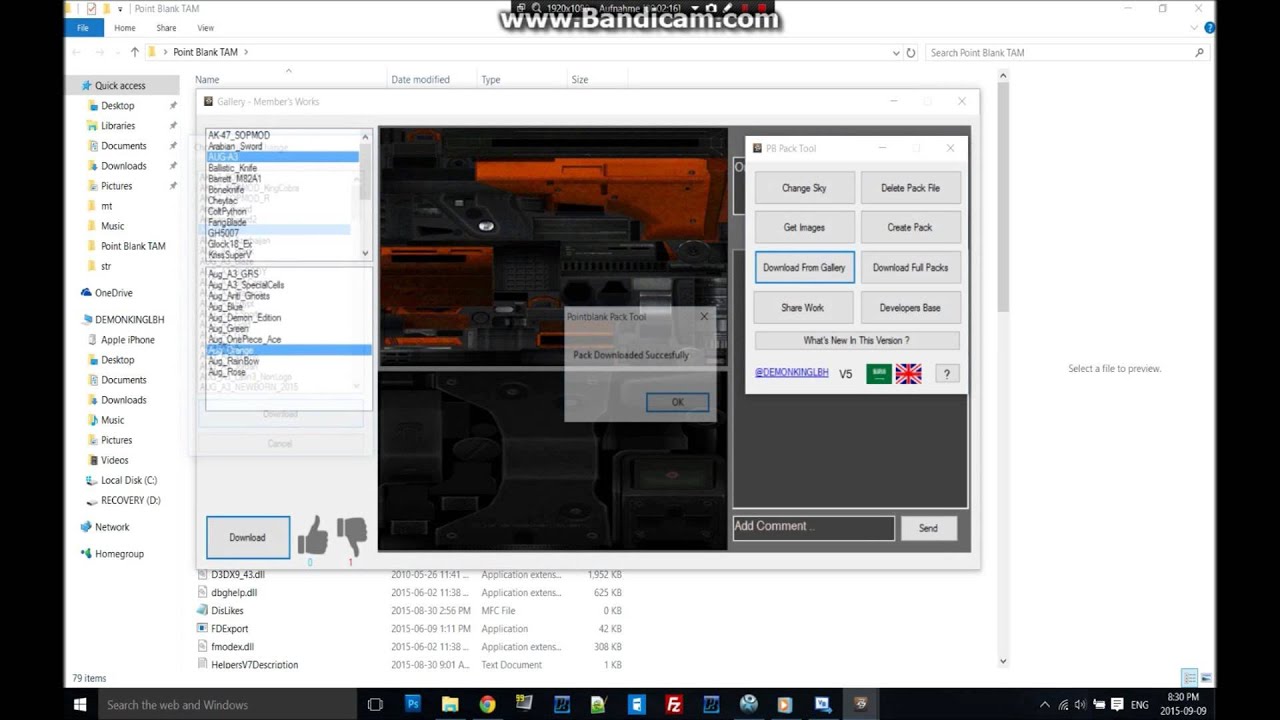The height and width of the screenshot is (720, 1280).
Task: Switch to large icons view in Explorer
Action: coord(1207,677)
